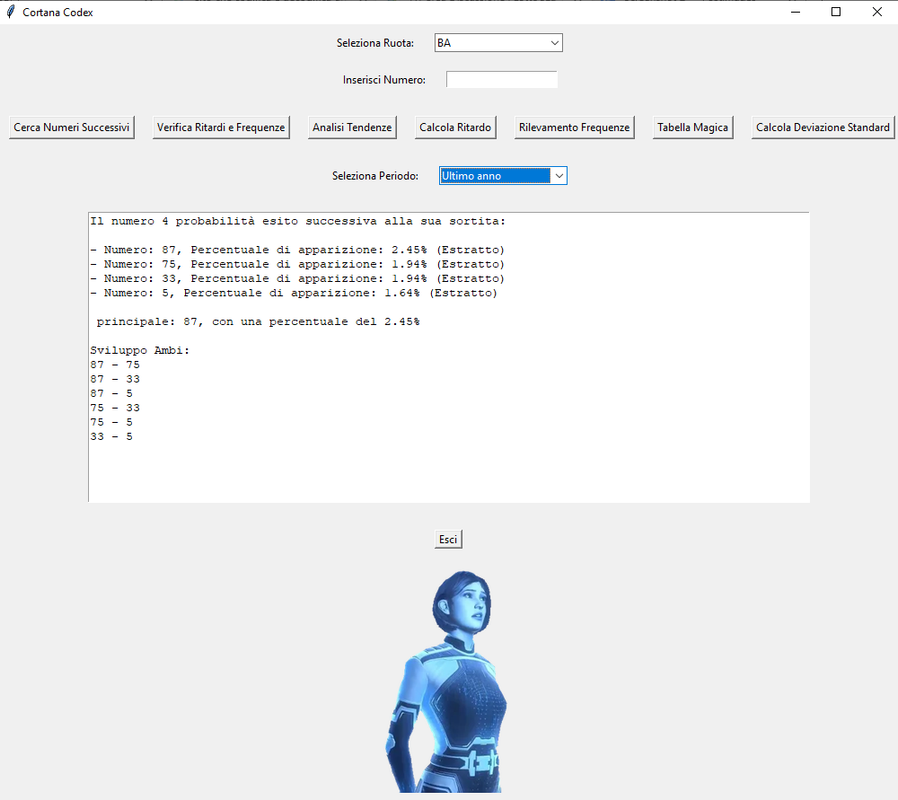Maximize the Cortana Codex window
The image size is (898, 800).
(x=836, y=12)
